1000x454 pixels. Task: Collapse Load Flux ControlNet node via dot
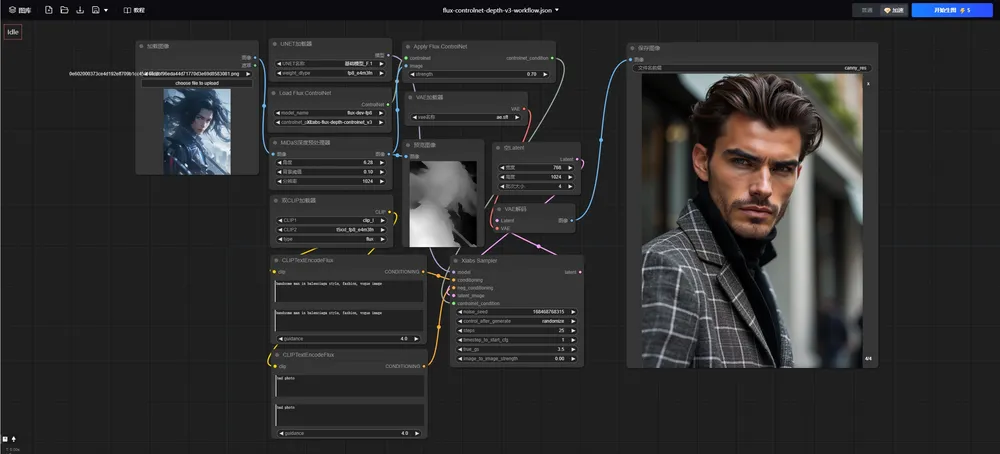pyautogui.click(x=275, y=93)
